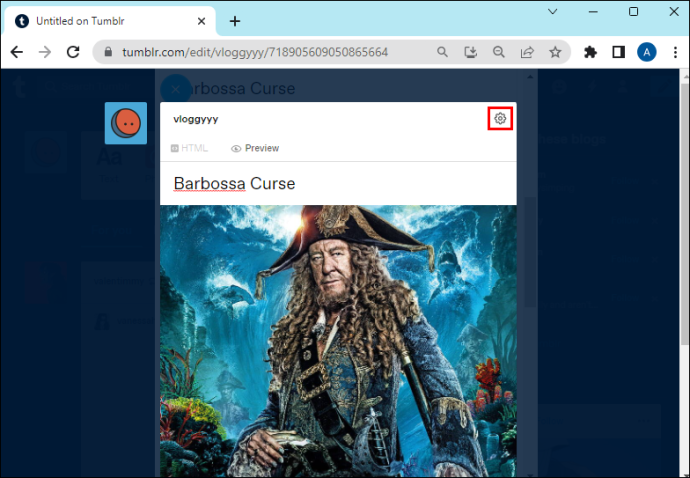Share this page icon

pos(527,52)
